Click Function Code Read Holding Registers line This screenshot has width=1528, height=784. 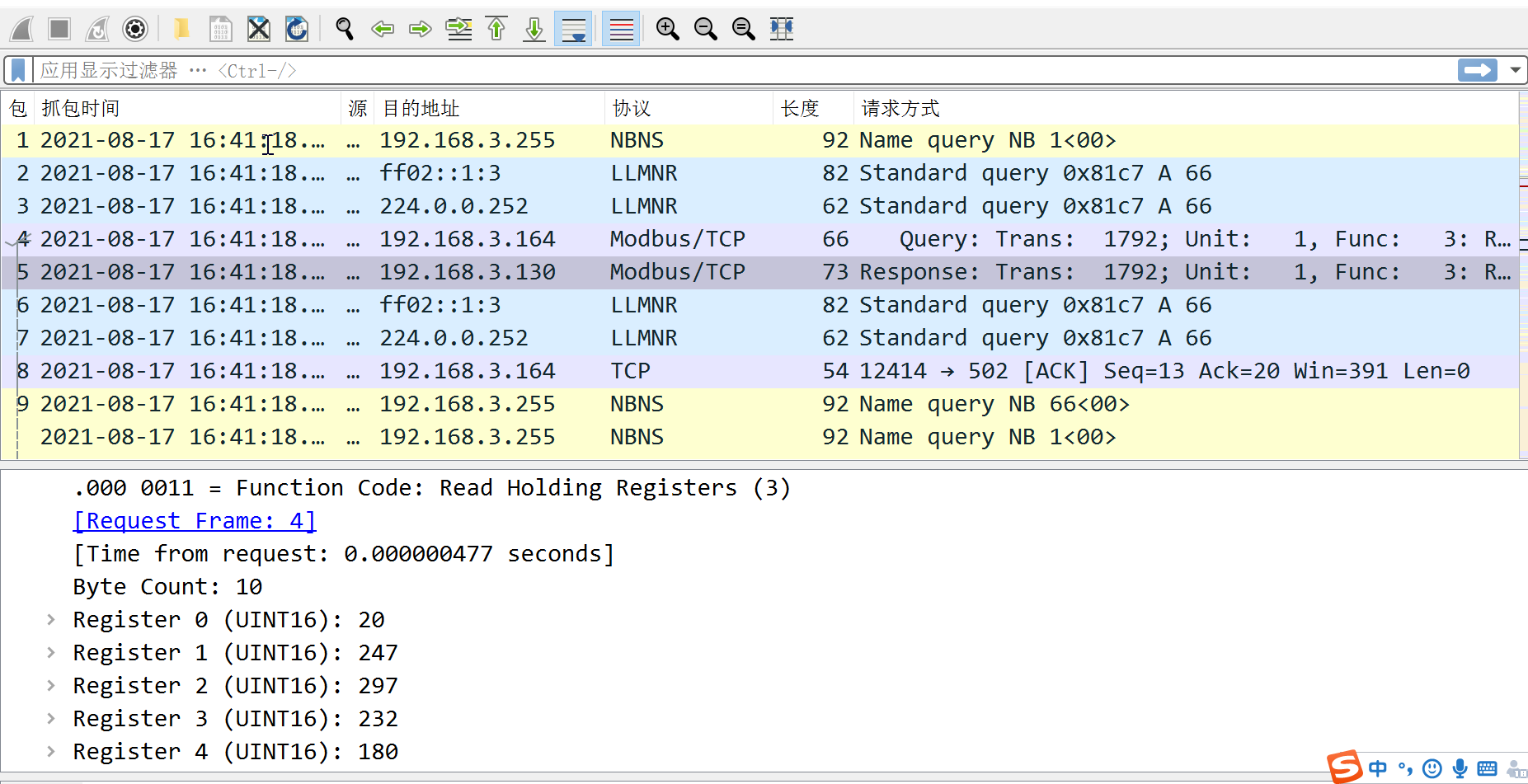pos(432,488)
